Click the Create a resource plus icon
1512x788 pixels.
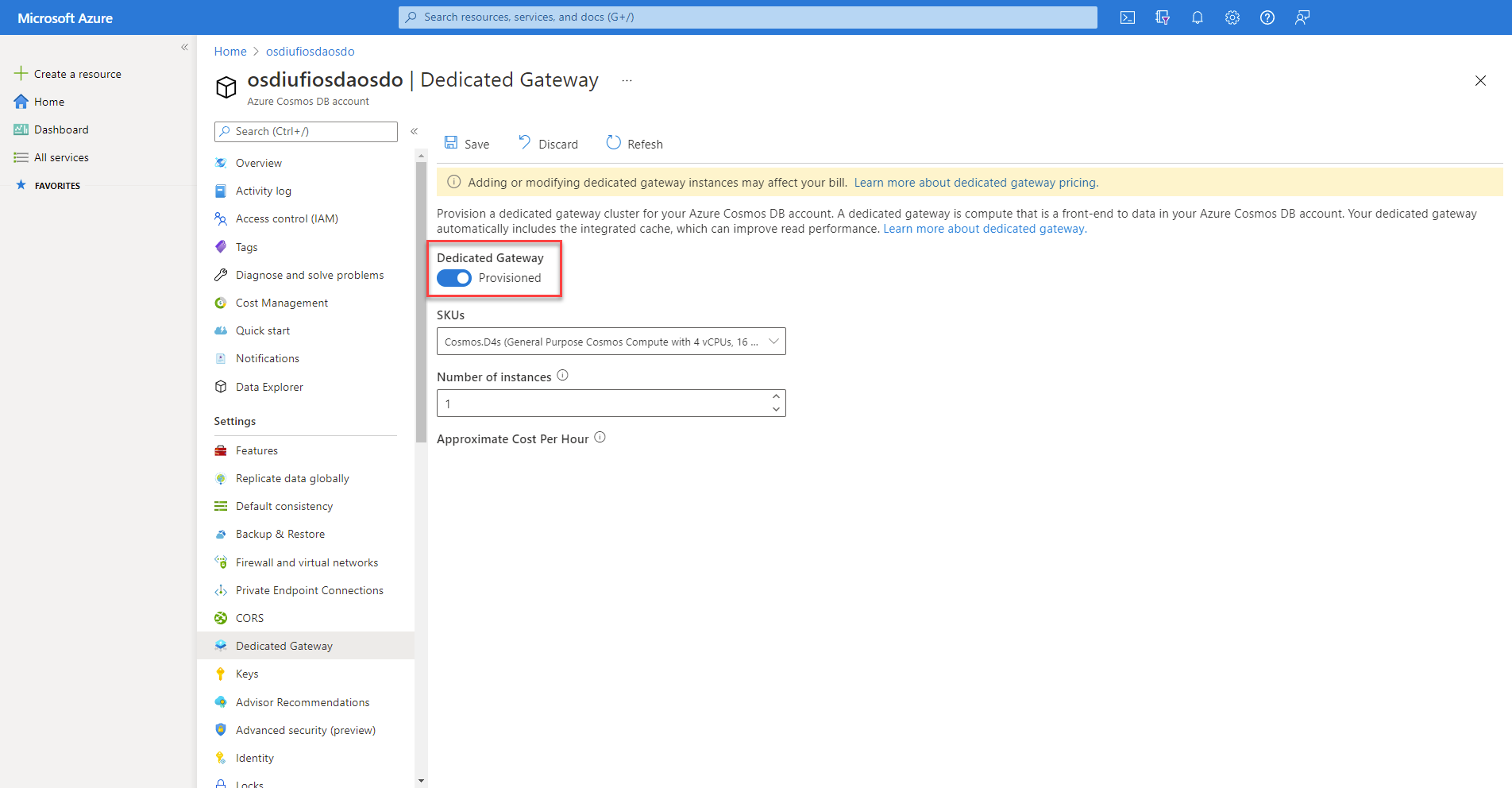(x=21, y=73)
